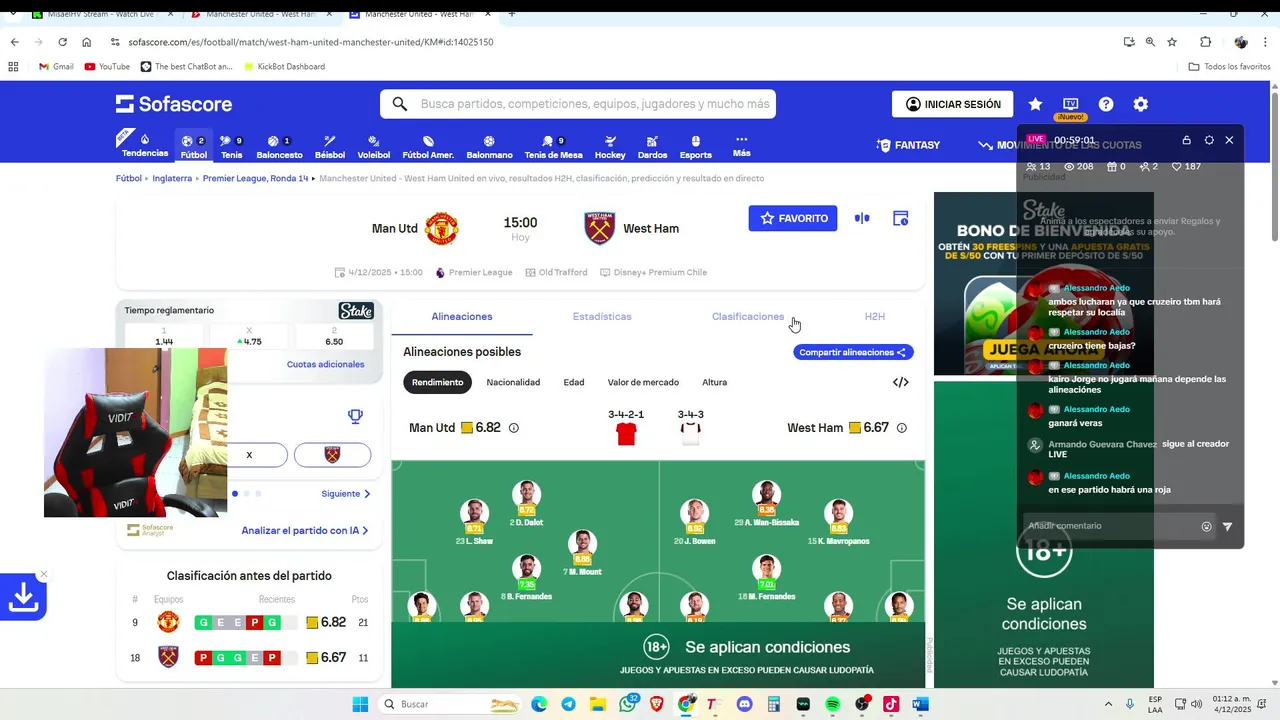Go to Tenis de Mesa section
Image resolution: width=1280 pixels, height=720 pixels.
(553, 146)
